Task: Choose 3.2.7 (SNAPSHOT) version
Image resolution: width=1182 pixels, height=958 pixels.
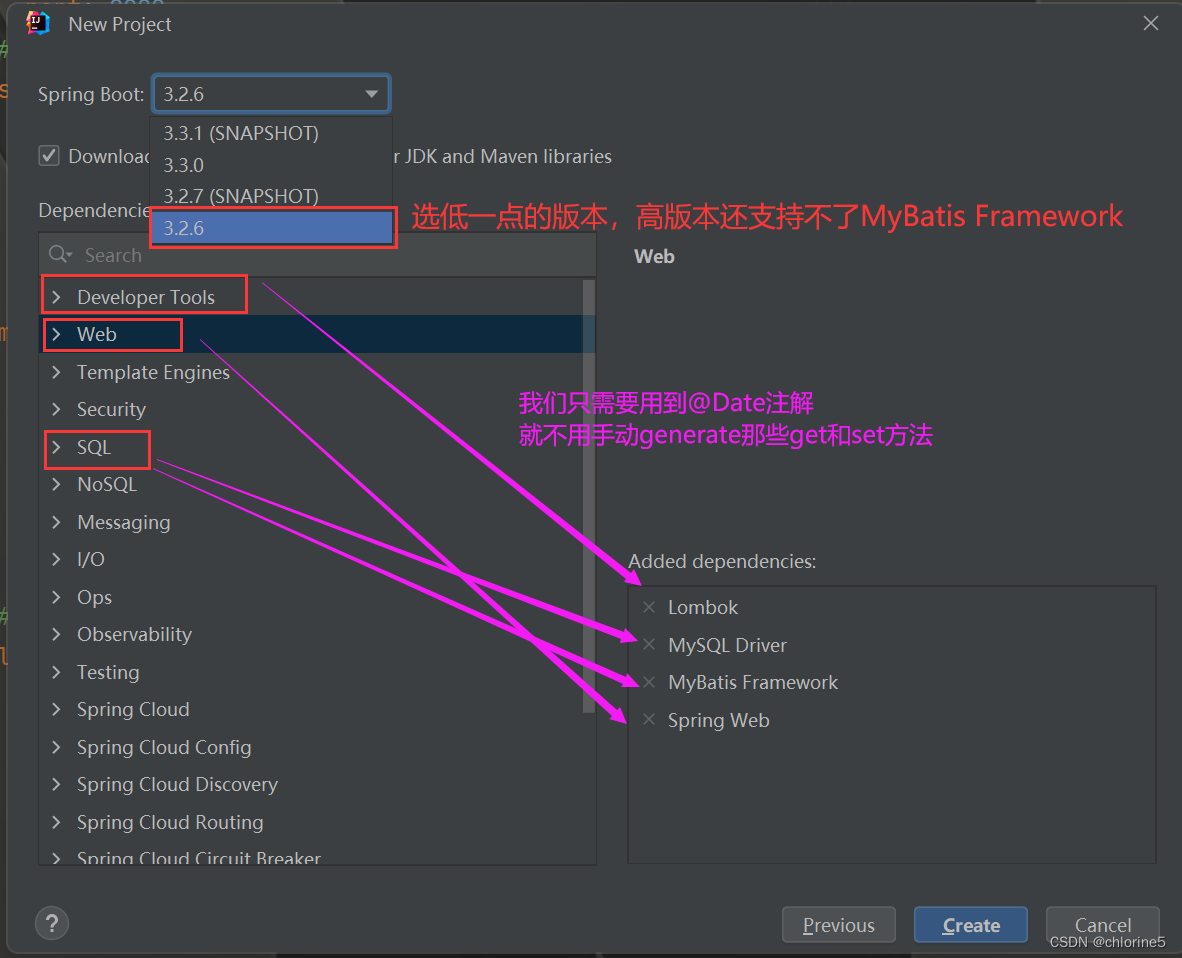Action: click(x=271, y=196)
